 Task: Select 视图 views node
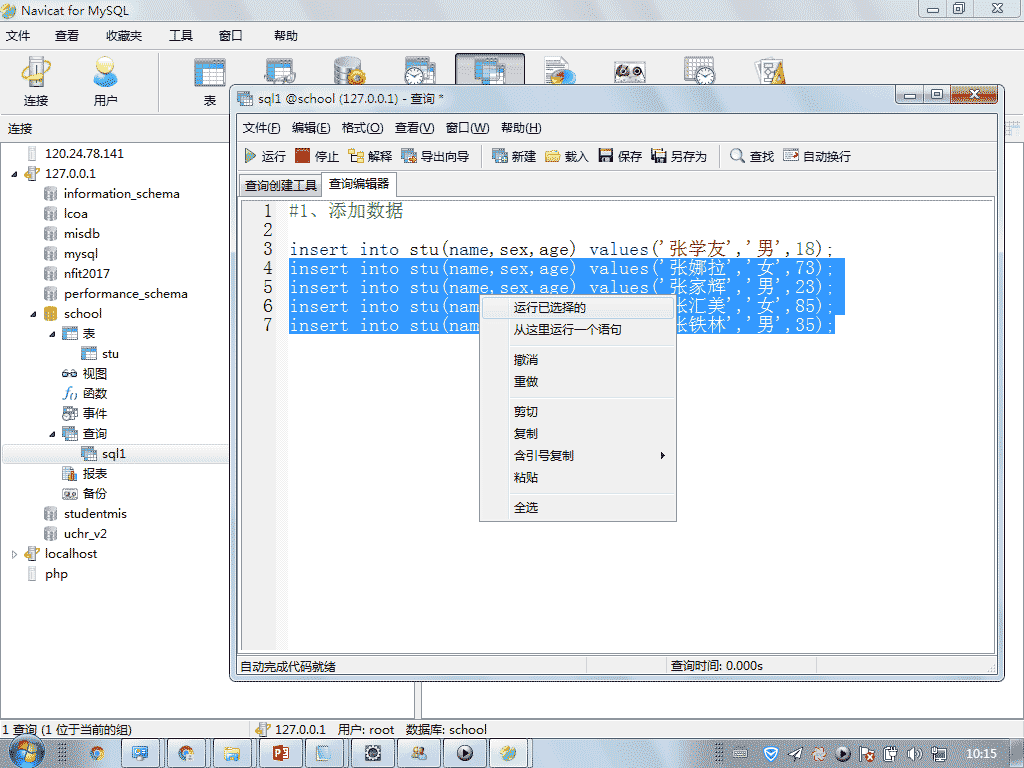tap(94, 374)
